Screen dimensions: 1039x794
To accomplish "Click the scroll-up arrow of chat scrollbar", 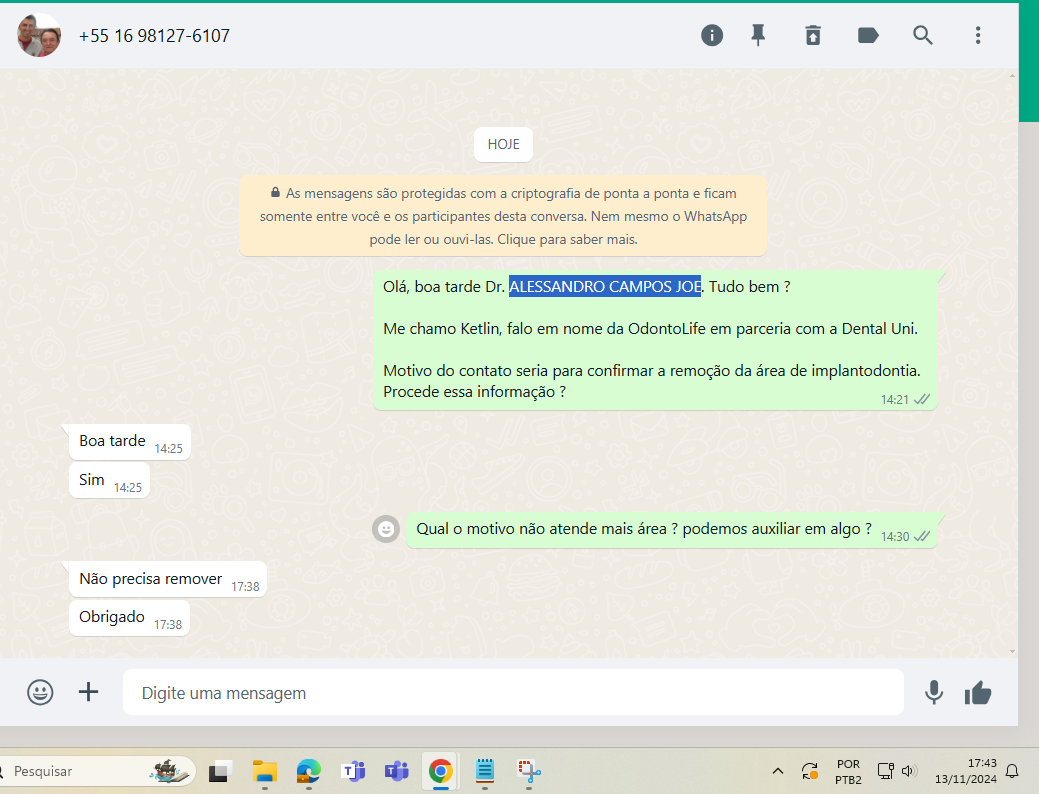I will 1012,76.
